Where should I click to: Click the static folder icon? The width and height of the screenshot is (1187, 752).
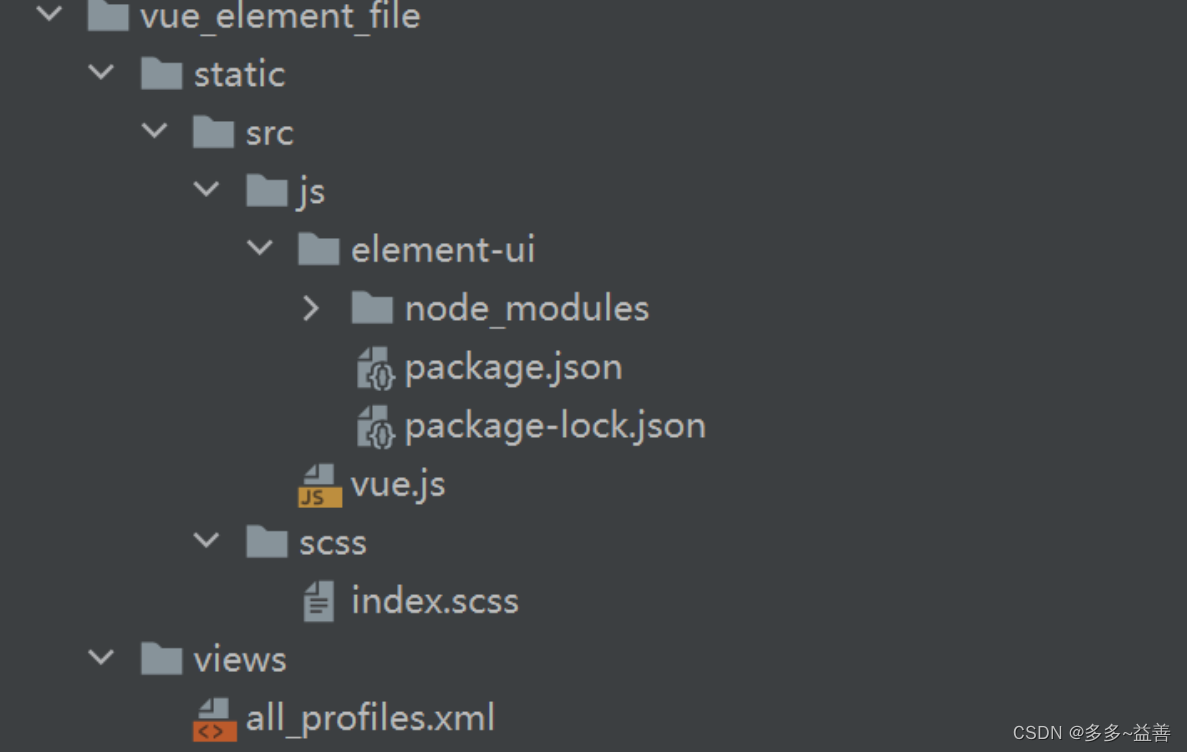[161, 73]
